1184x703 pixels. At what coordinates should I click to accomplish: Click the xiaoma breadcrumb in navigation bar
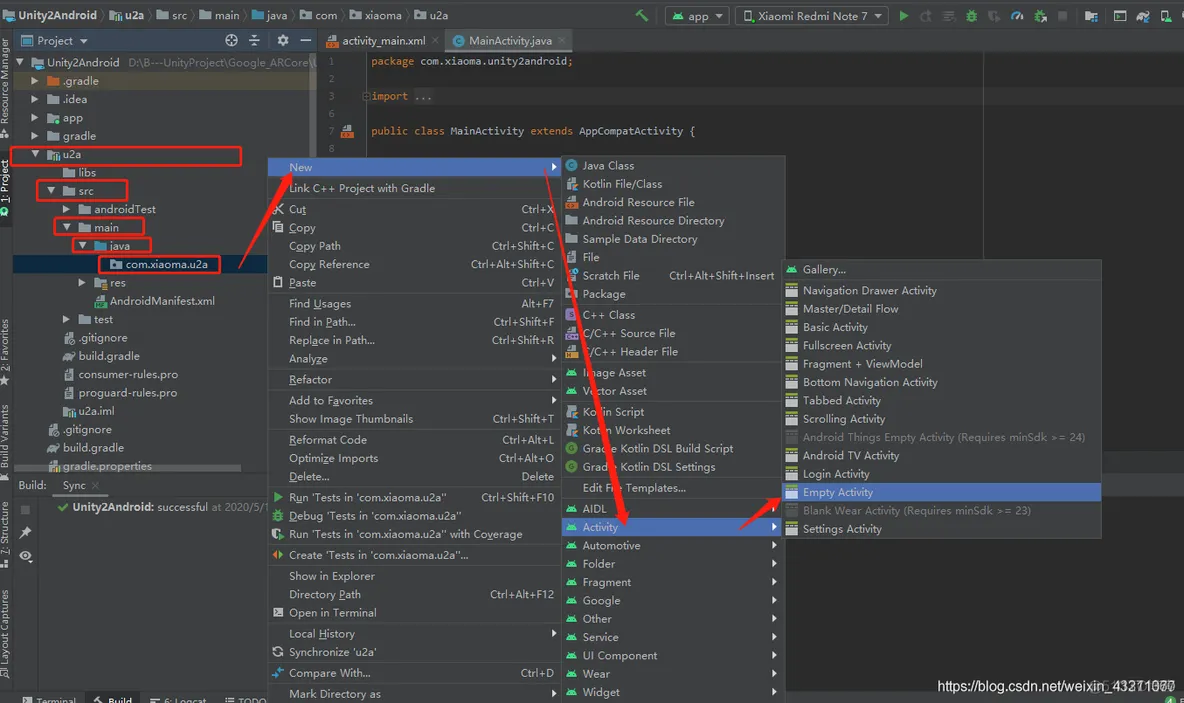point(375,15)
